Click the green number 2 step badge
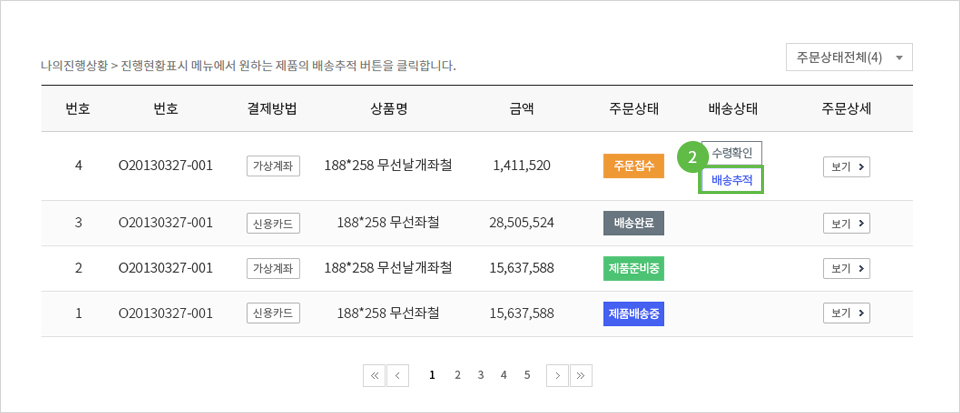Image resolution: width=960 pixels, height=413 pixels. tap(689, 157)
